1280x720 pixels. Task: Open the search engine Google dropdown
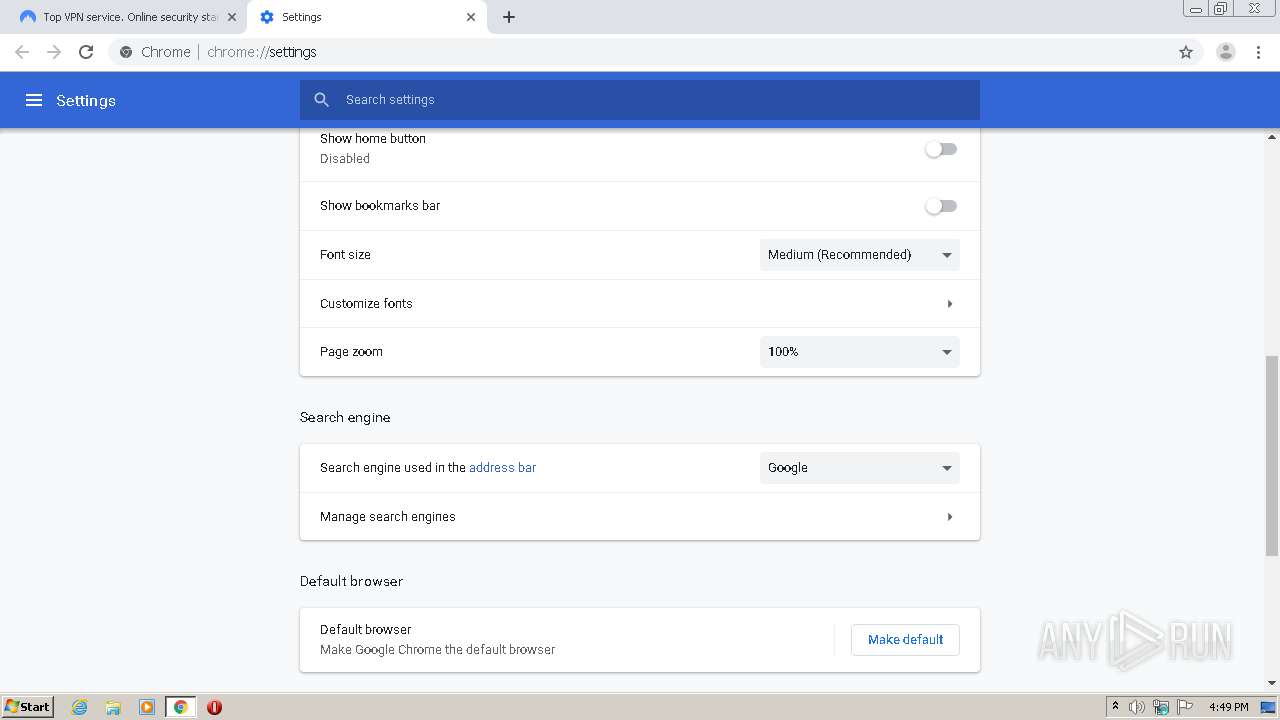pyautogui.click(x=860, y=468)
